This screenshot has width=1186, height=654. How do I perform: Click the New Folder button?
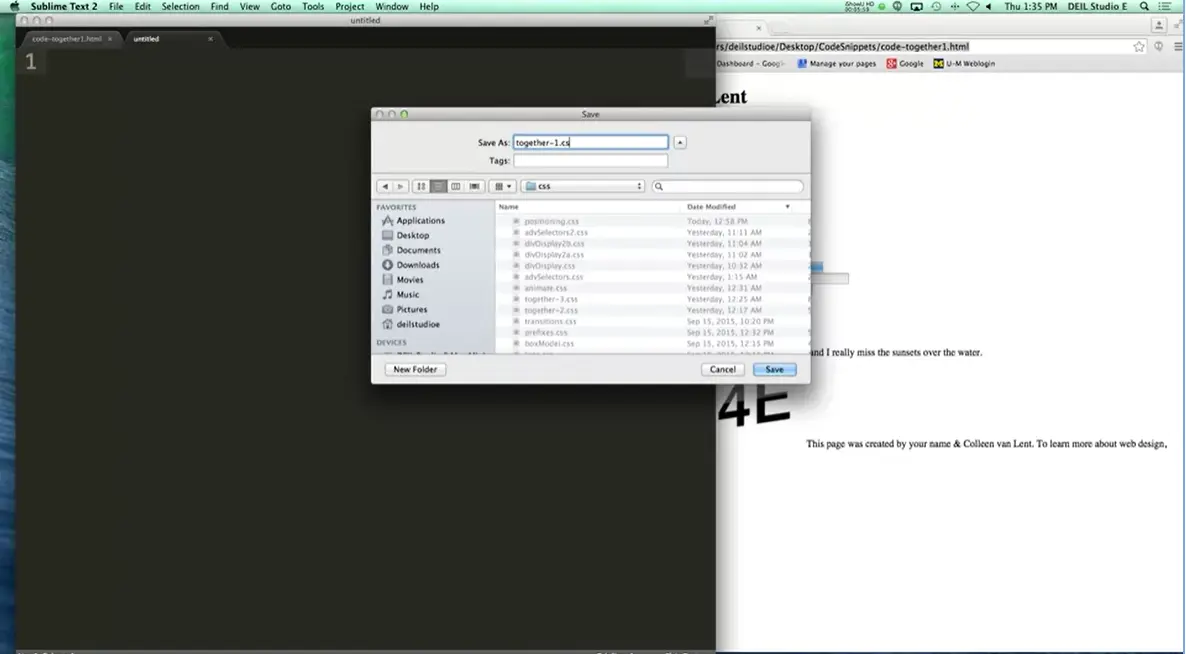point(414,369)
